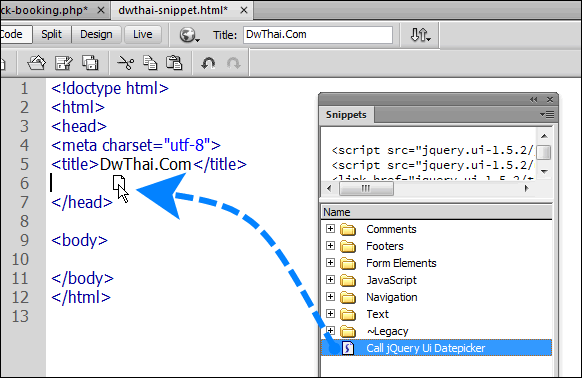Select the Text folder icon
582x378 pixels.
click(x=348, y=315)
